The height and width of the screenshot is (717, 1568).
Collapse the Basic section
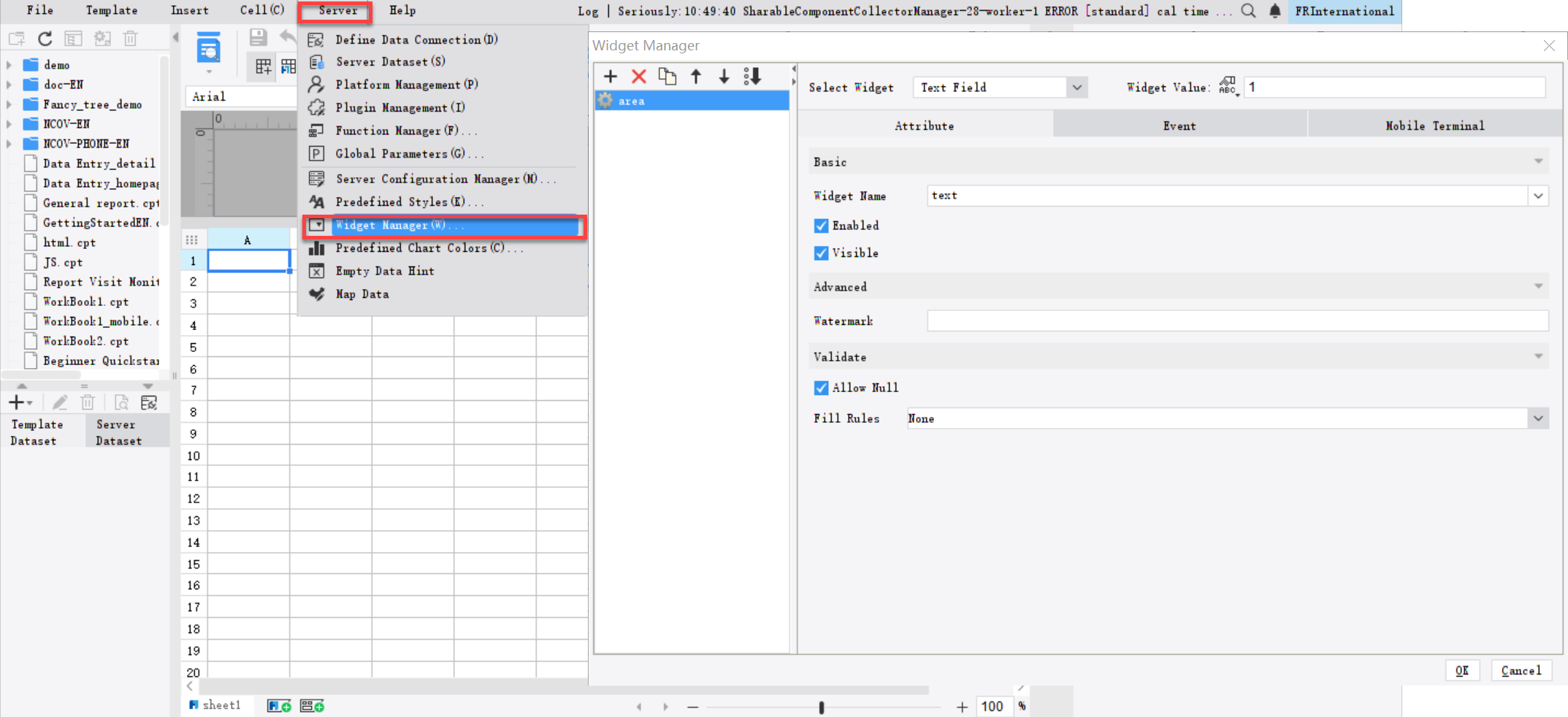1538,161
